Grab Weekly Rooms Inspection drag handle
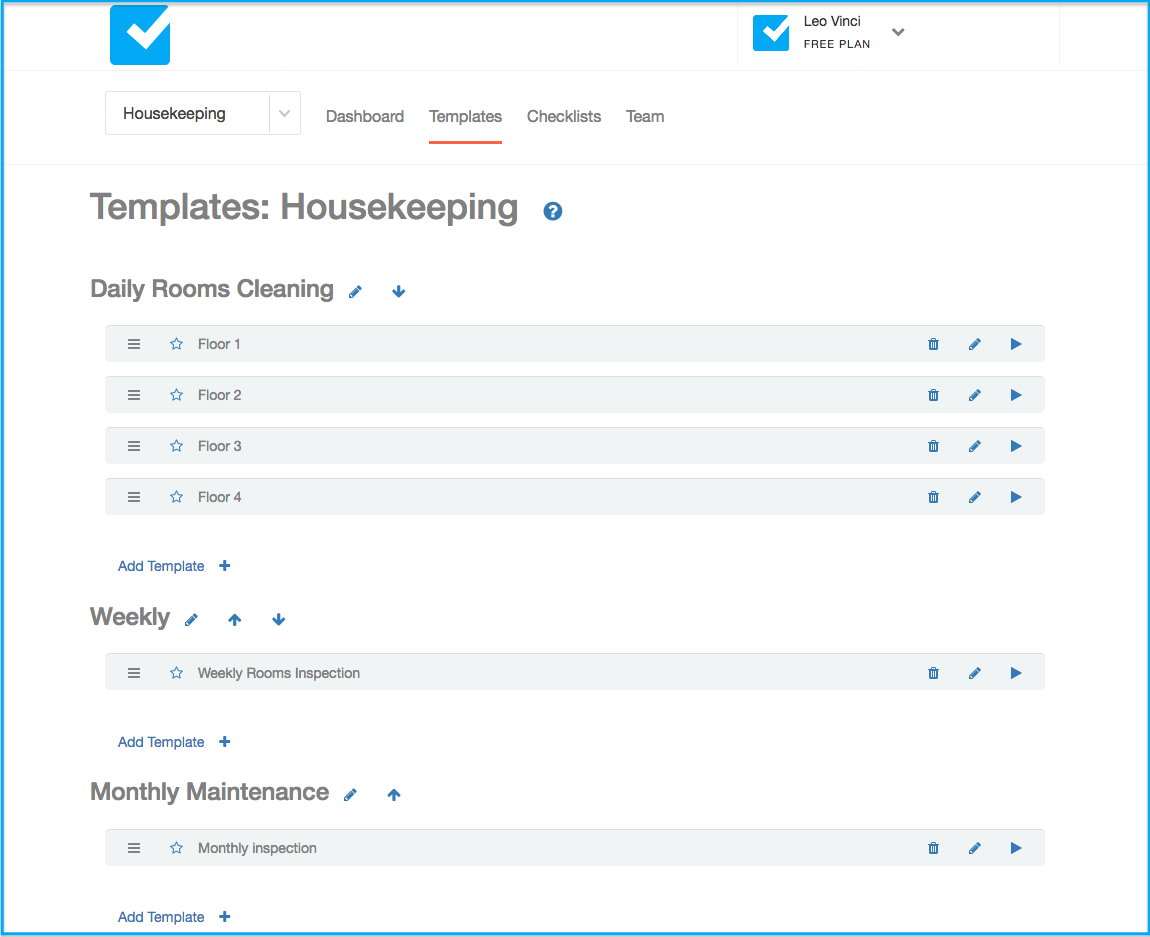The height and width of the screenshot is (937, 1150). tap(133, 673)
